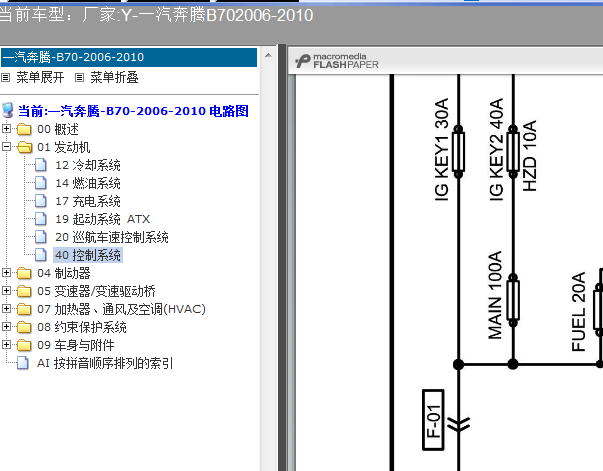Open 14 燃油系统 diagram

[88, 183]
